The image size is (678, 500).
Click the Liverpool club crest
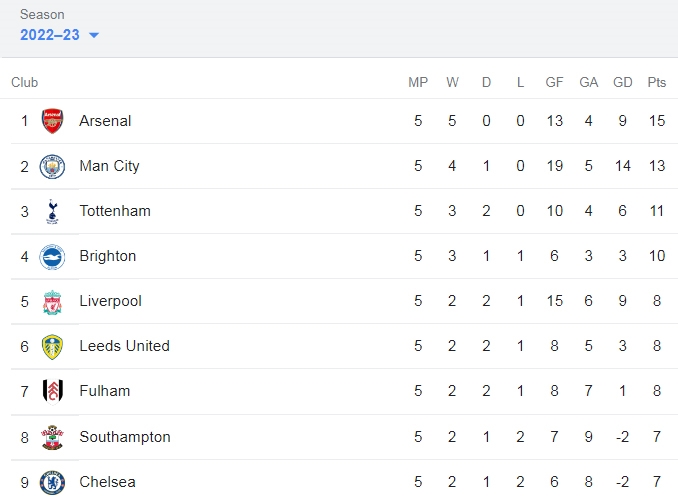tap(52, 302)
